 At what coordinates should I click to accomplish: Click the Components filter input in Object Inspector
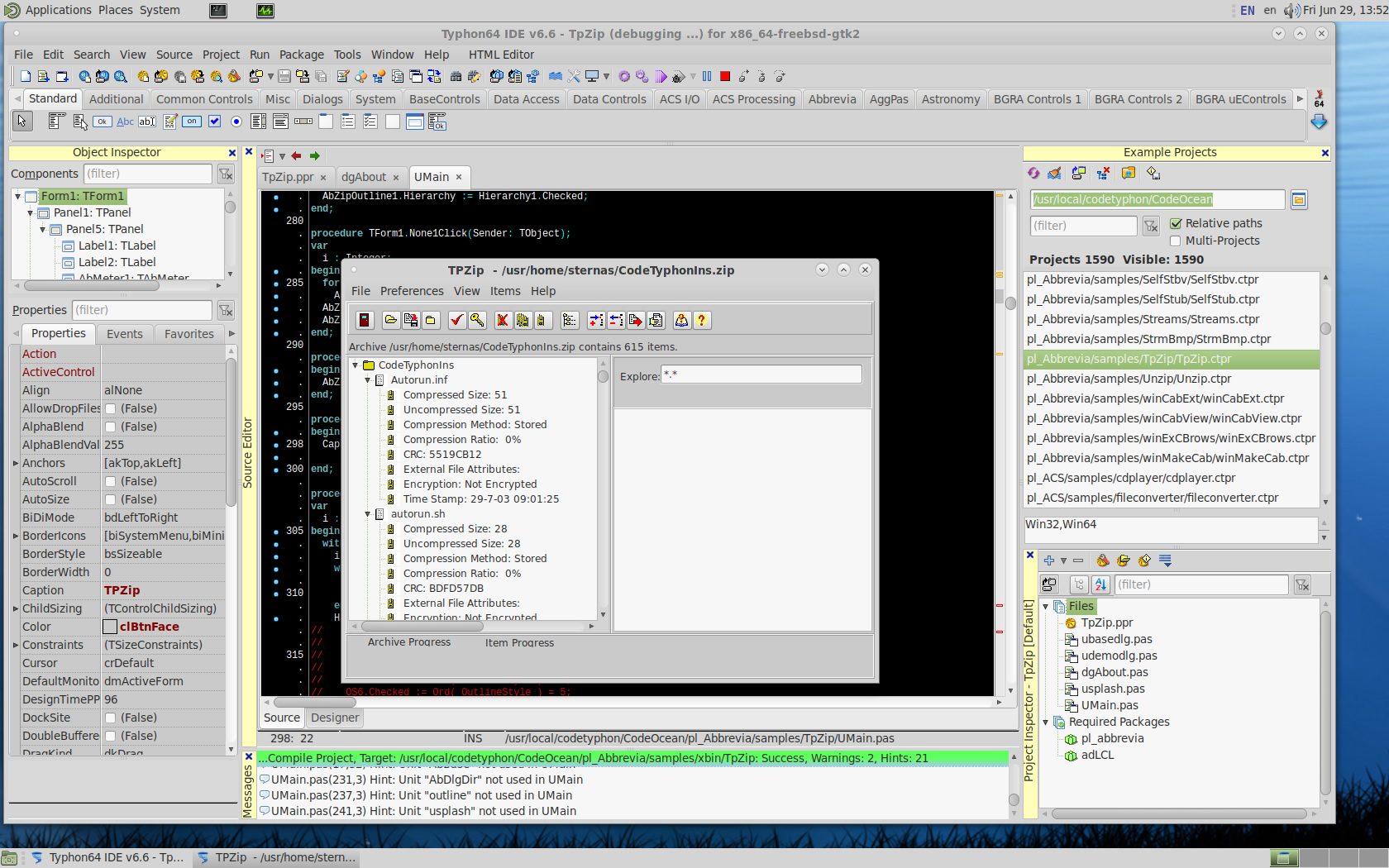[148, 174]
